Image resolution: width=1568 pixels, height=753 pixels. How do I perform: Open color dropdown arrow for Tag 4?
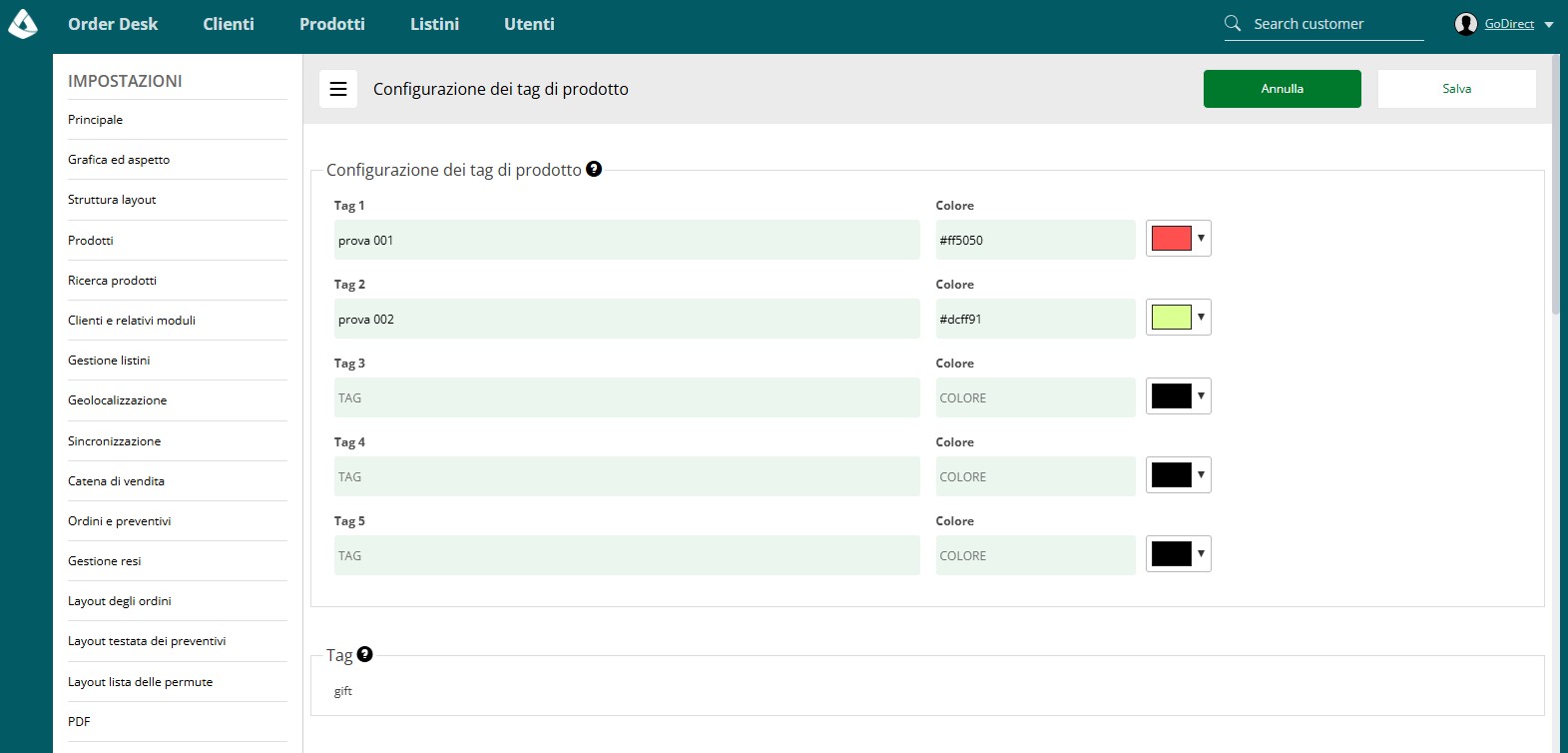[1201, 474]
